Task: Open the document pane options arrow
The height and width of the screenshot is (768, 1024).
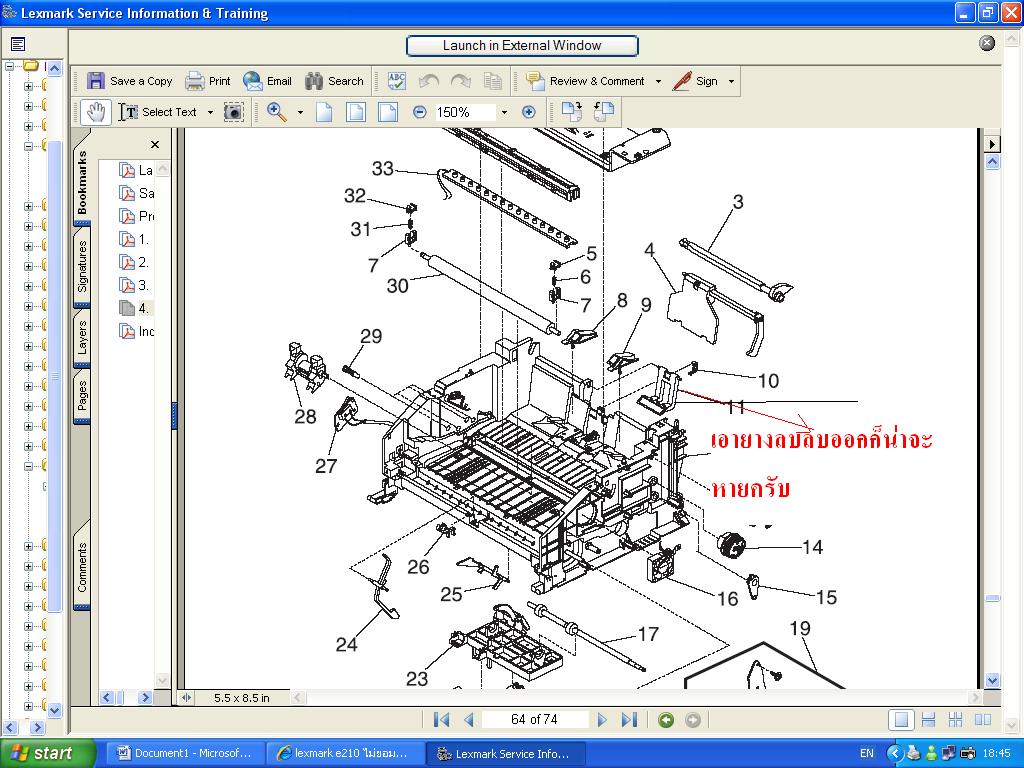Action: [x=992, y=144]
